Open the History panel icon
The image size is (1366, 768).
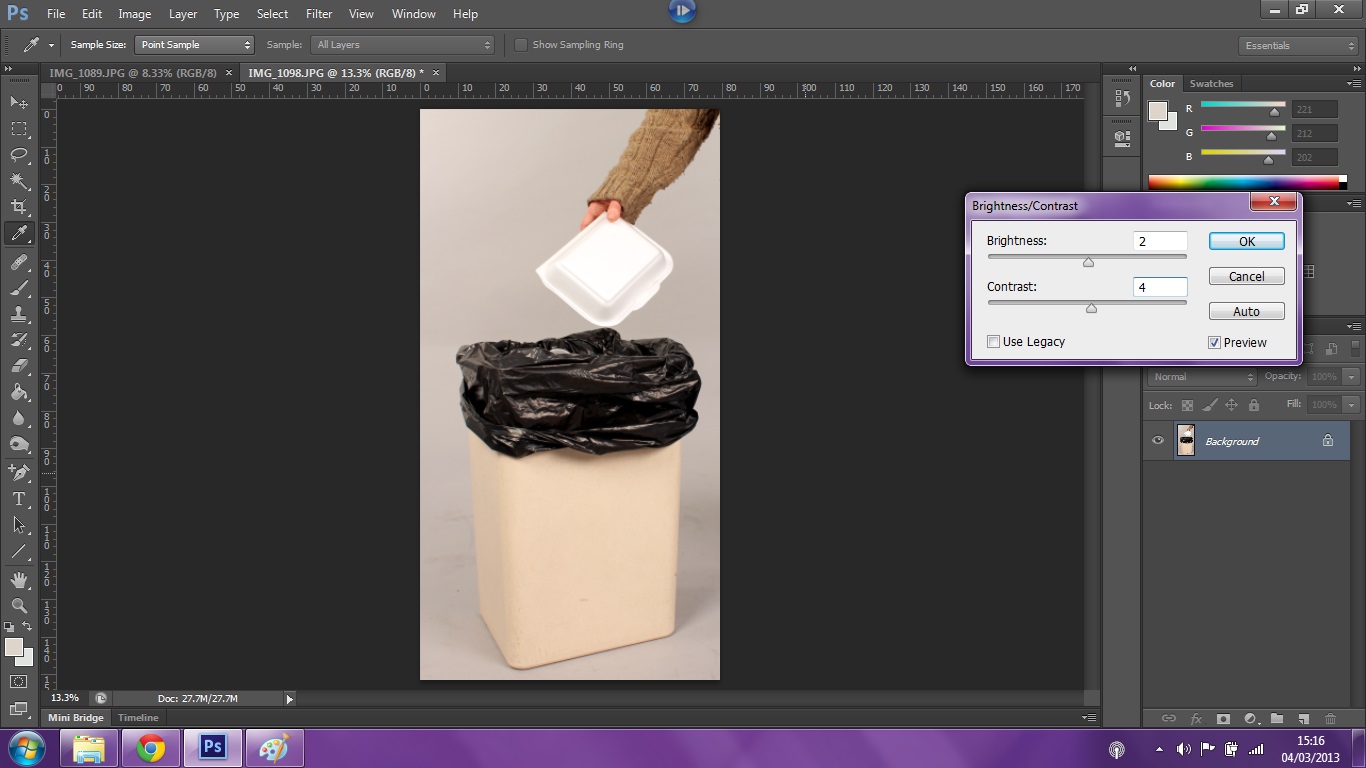(1121, 99)
